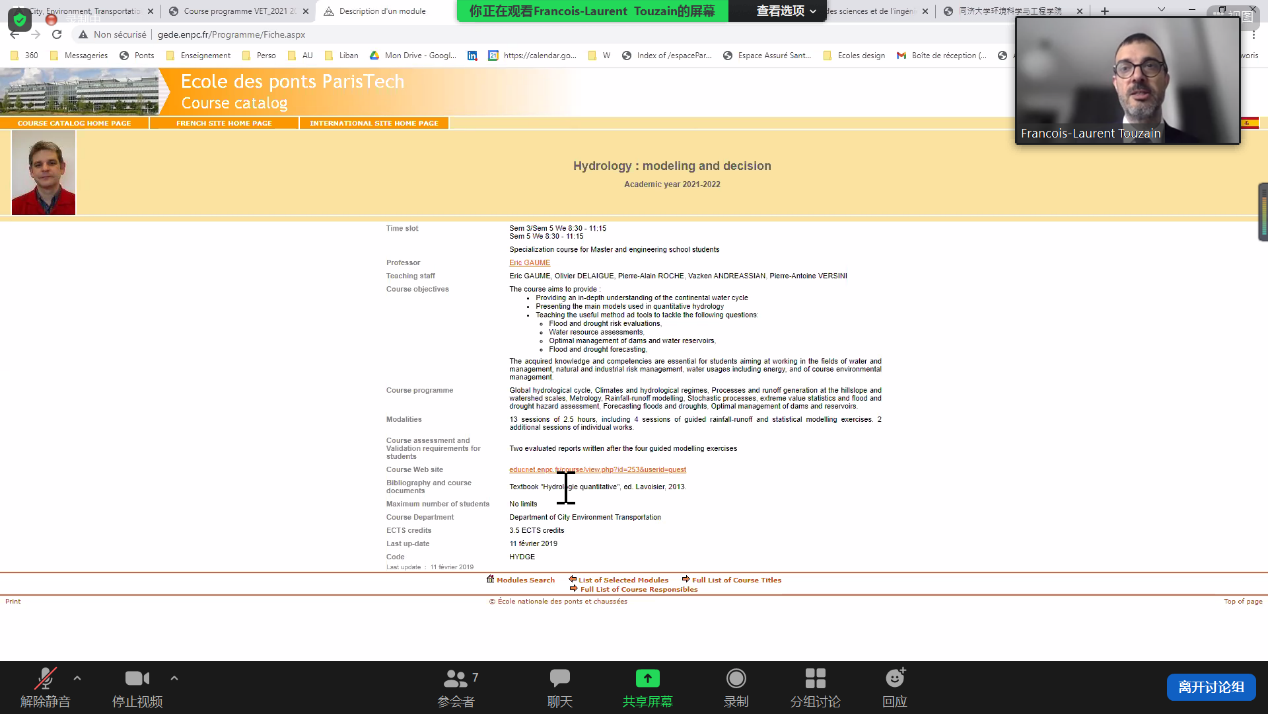Viewport: 1268px width, 714px height.
Task: Expand video options arrow beside camera
Action: click(x=174, y=678)
